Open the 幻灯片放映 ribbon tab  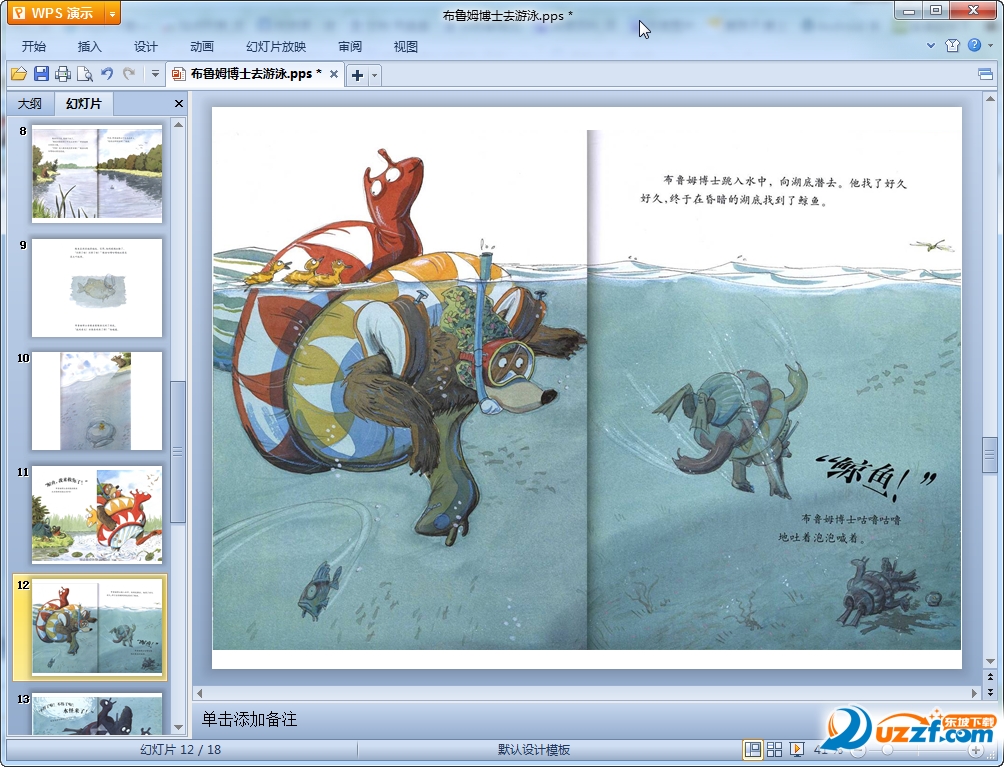tap(276, 47)
